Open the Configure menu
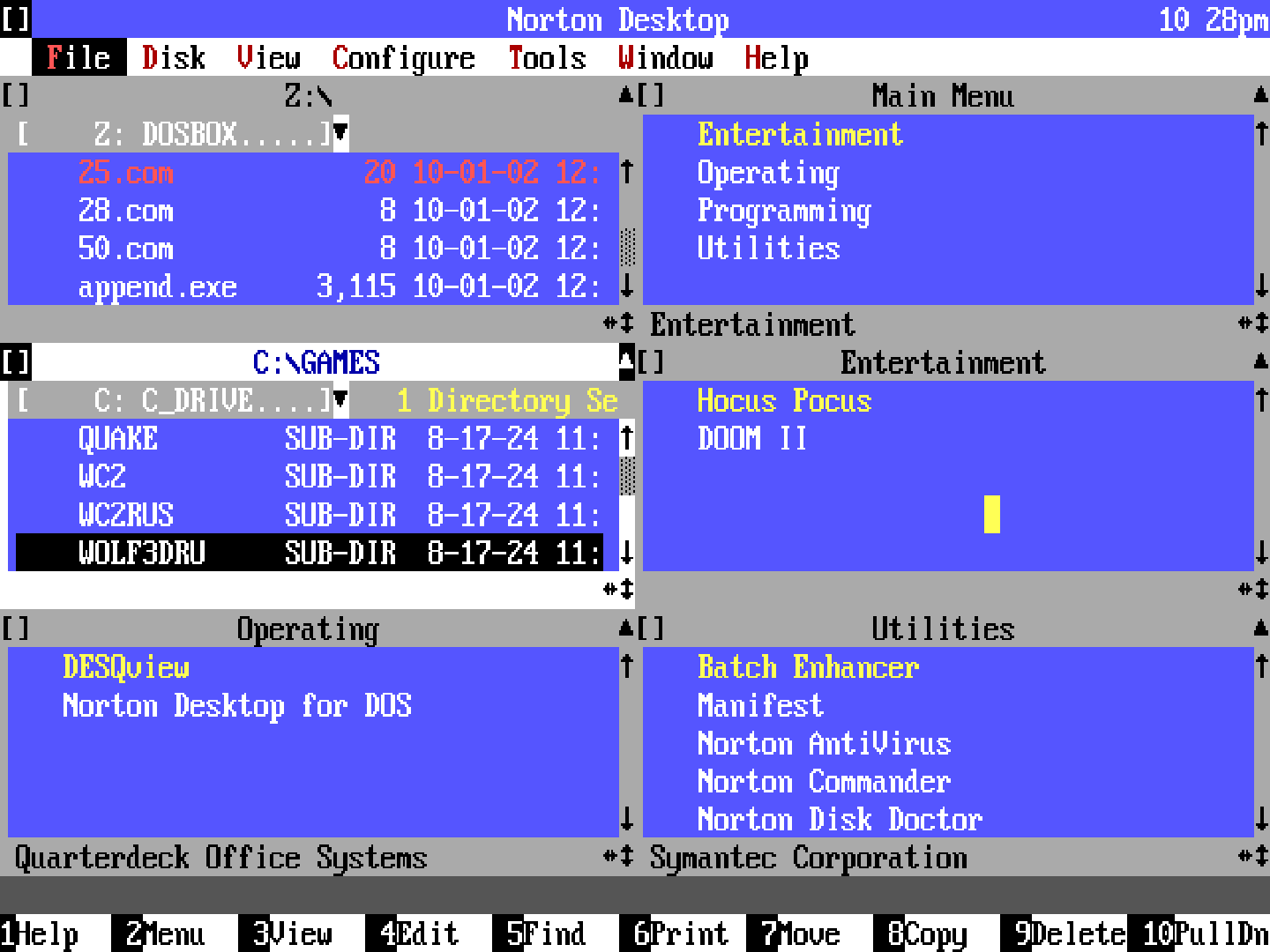 point(404,57)
